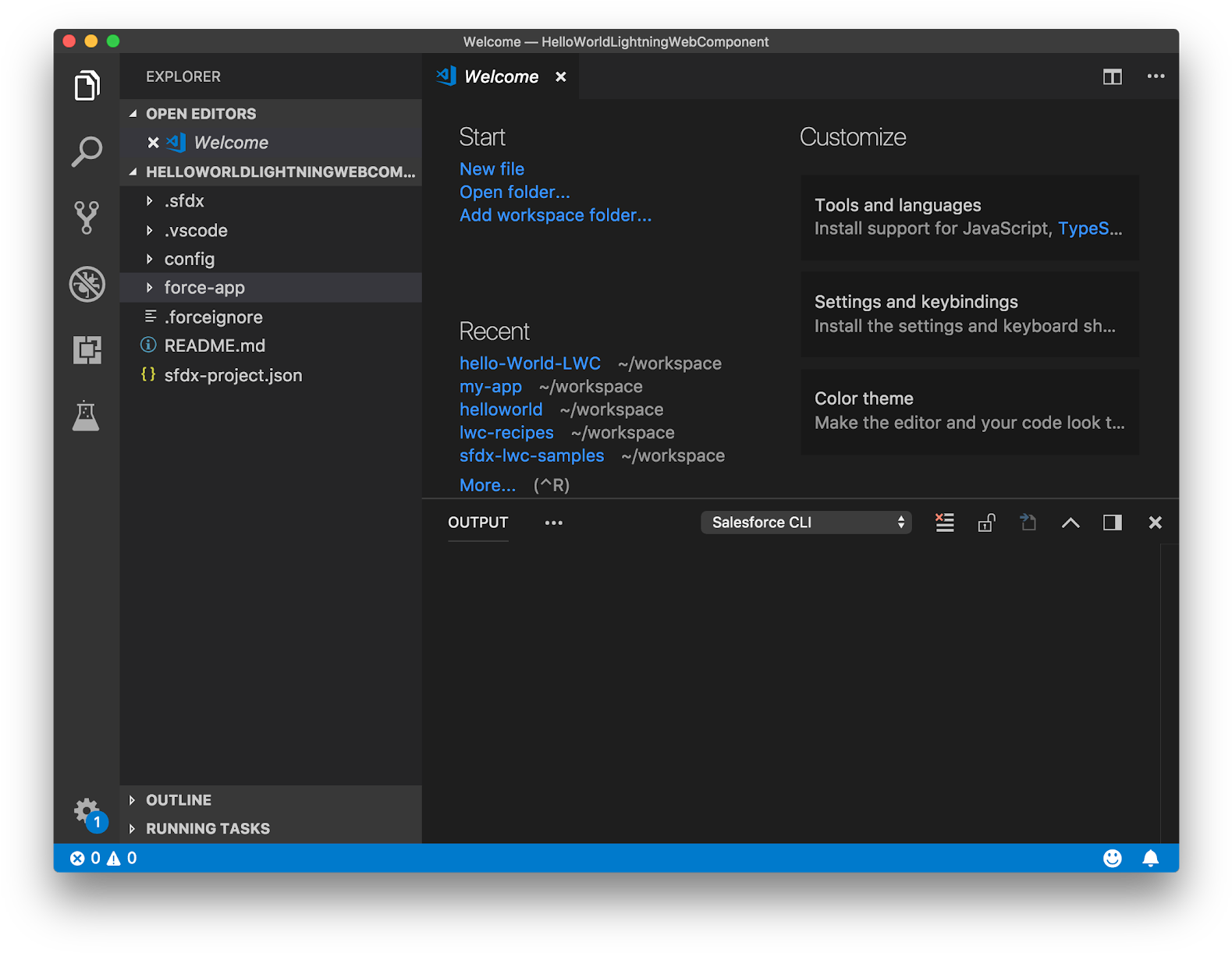
Task: Expand the force-app folder
Action: tap(271, 288)
